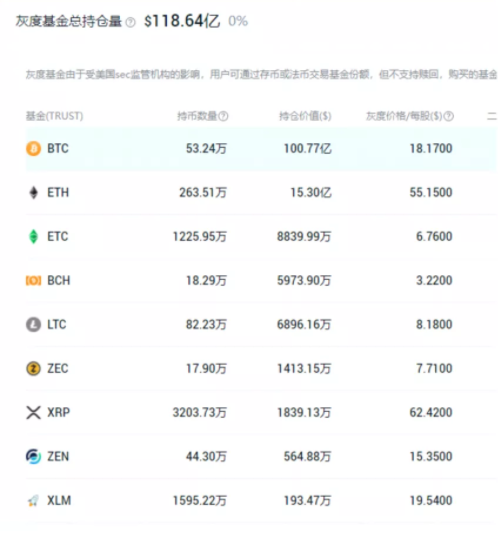498x535 pixels.
Task: Click ZEN holdings amount 44.30万
Action: tap(206, 457)
